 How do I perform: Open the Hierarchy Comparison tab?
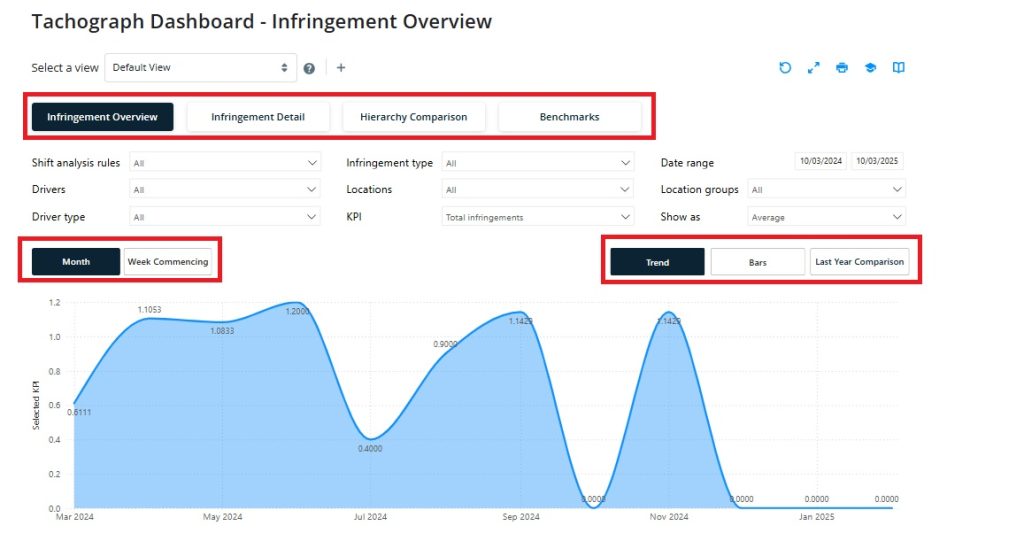pos(413,117)
